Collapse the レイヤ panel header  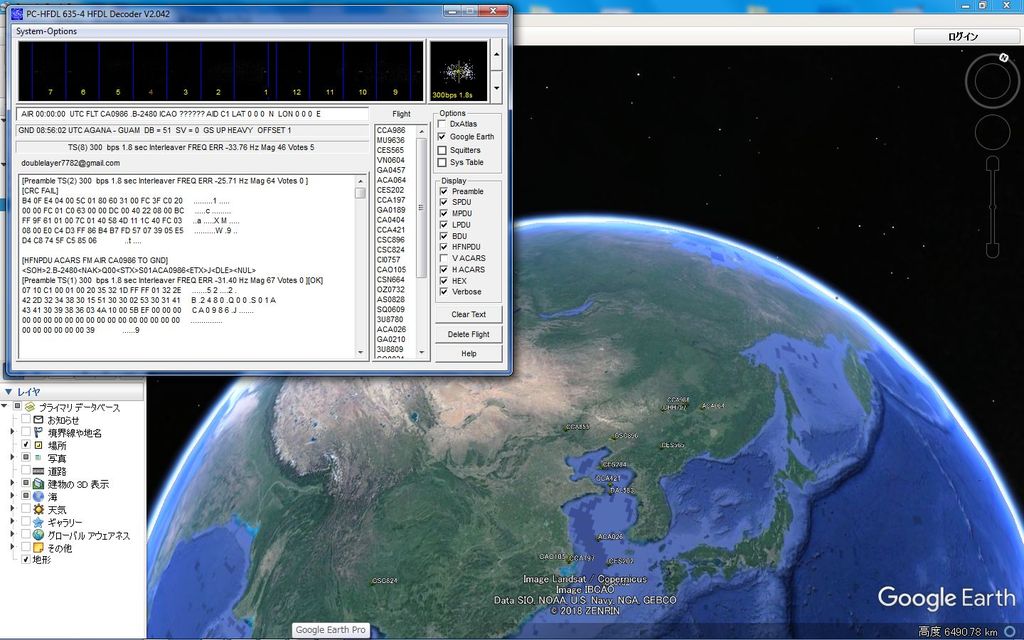8,390
